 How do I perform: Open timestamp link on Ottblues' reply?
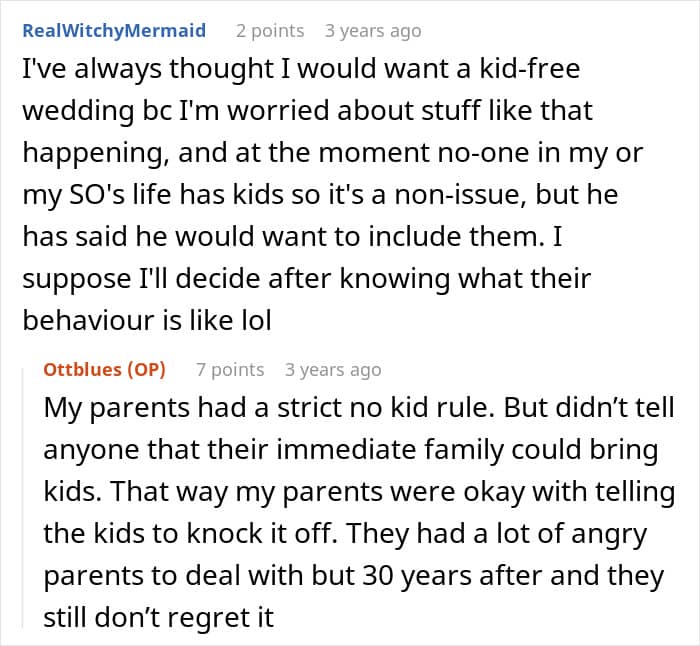click(x=333, y=370)
